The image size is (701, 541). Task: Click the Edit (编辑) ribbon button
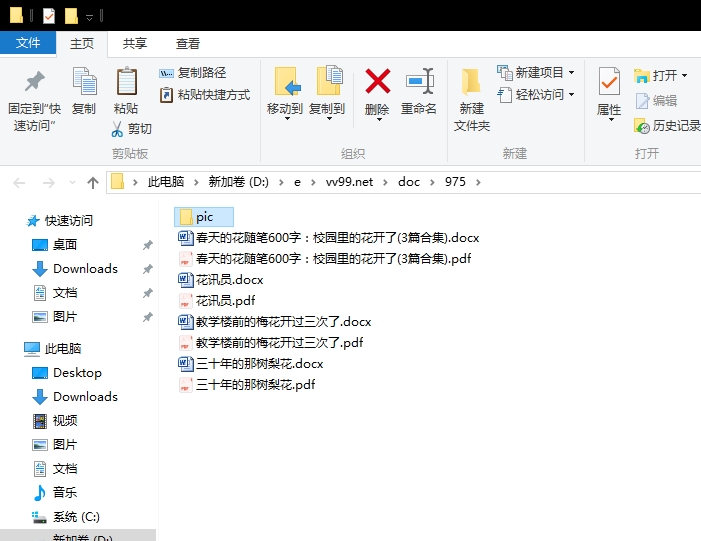(656, 101)
